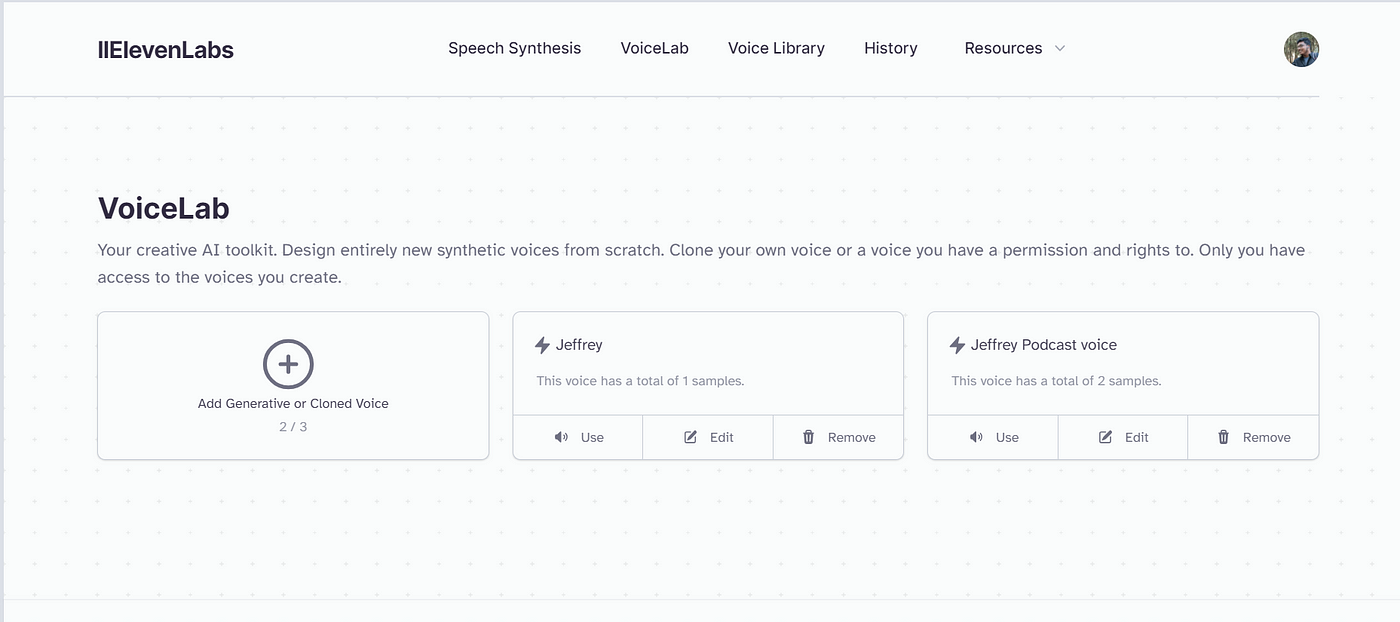The height and width of the screenshot is (622, 1400).
Task: Click the plus icon to add voice
Action: (x=288, y=364)
